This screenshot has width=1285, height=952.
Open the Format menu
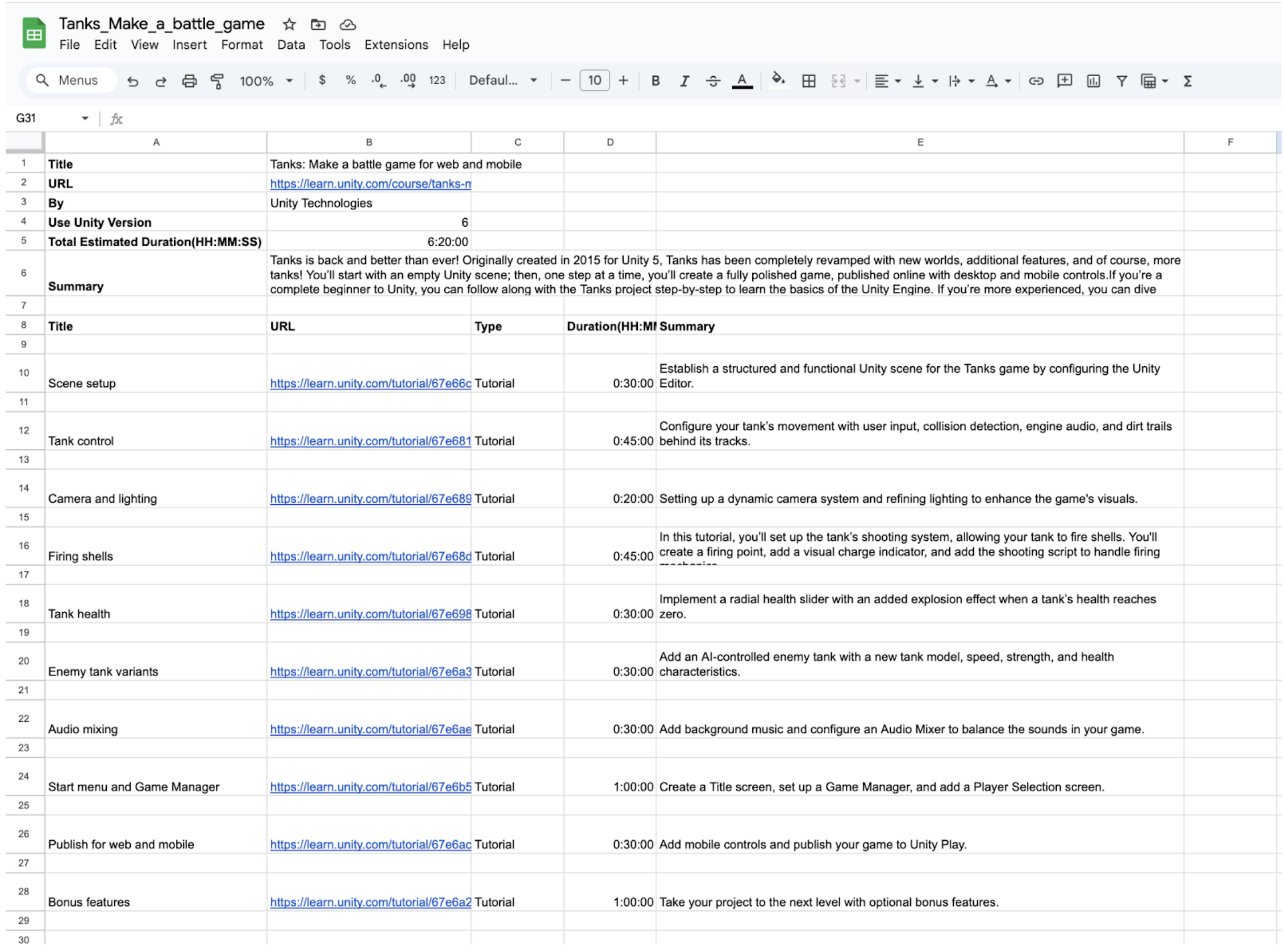pyautogui.click(x=241, y=45)
